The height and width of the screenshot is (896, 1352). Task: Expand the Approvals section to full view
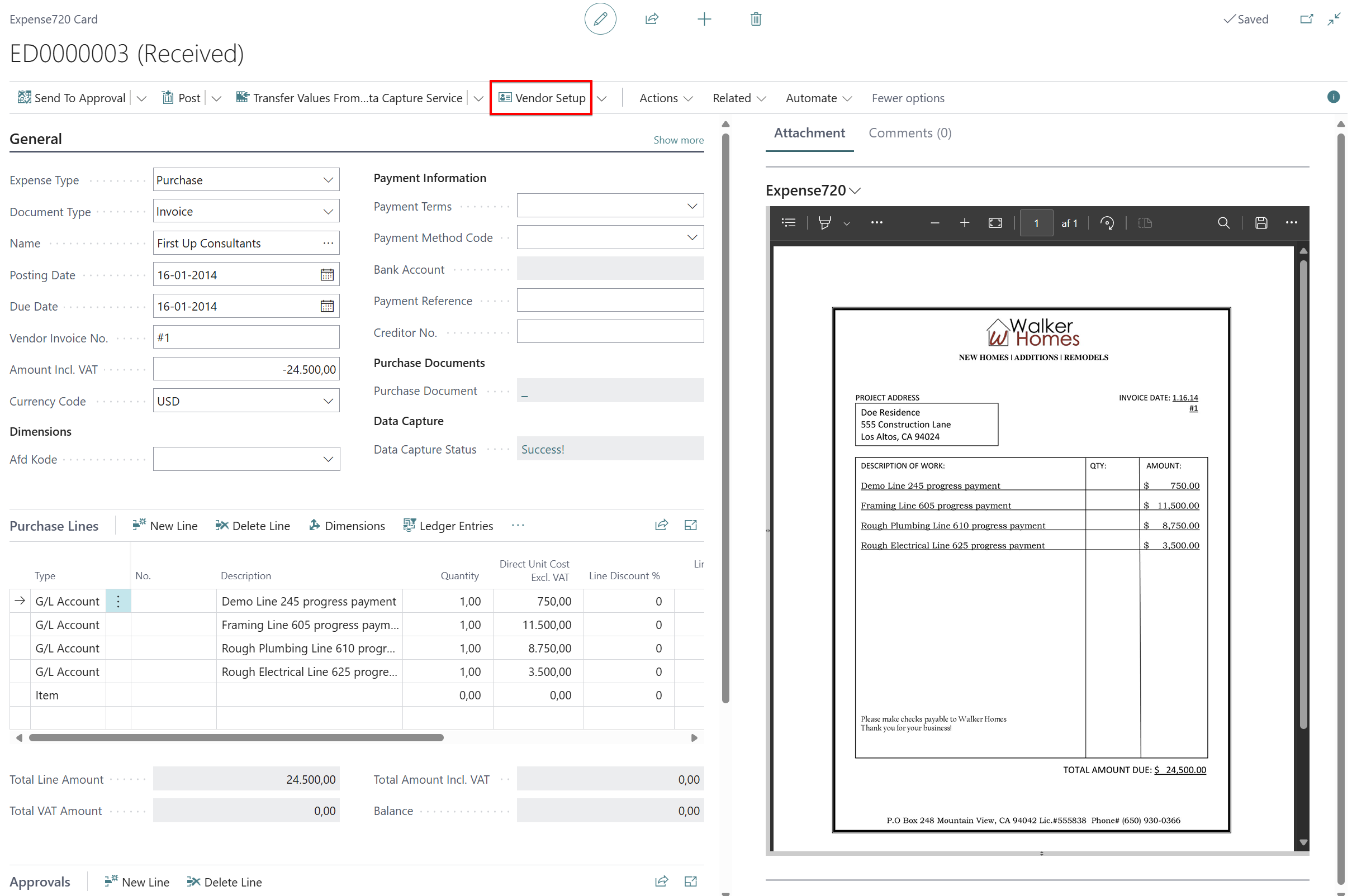(691, 880)
